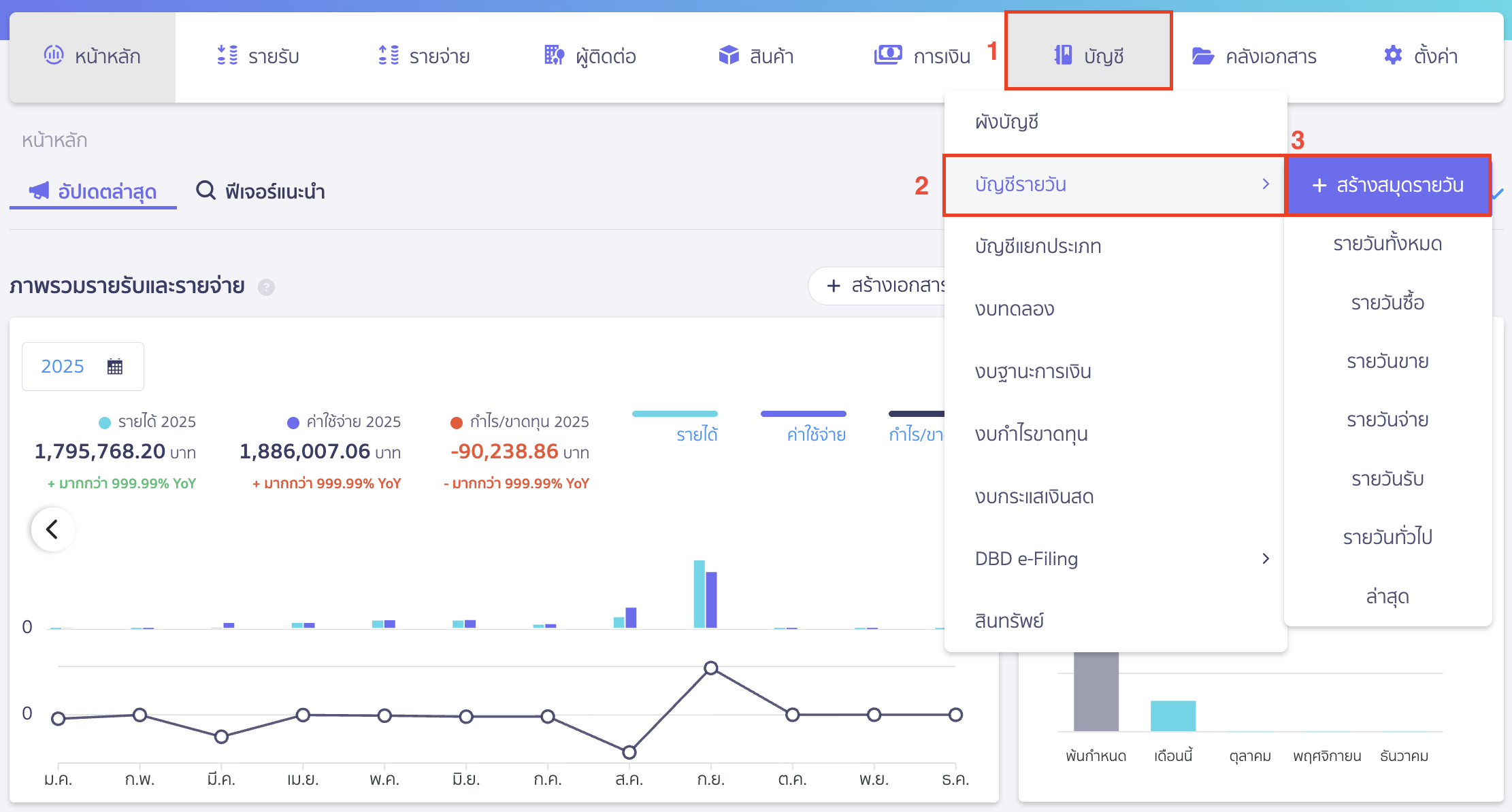Toggle รายได้ series in chart legend
Viewport: 1512px width, 812px height.
pyautogui.click(x=697, y=435)
